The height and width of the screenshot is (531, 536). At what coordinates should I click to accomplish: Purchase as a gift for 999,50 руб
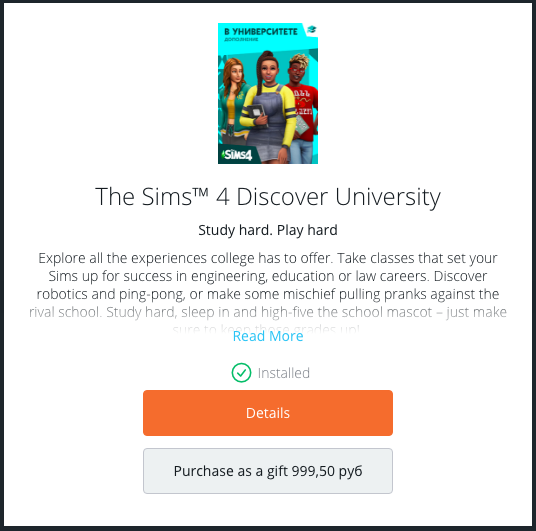268,471
